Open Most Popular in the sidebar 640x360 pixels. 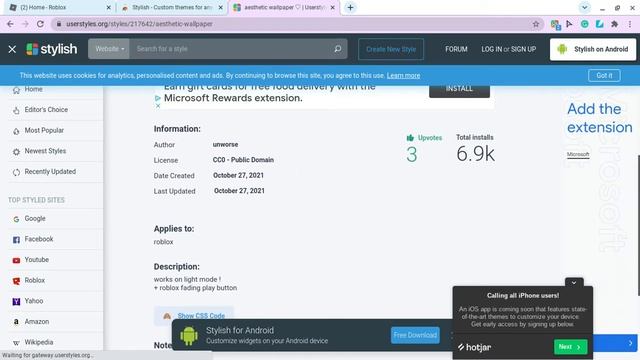[44, 130]
